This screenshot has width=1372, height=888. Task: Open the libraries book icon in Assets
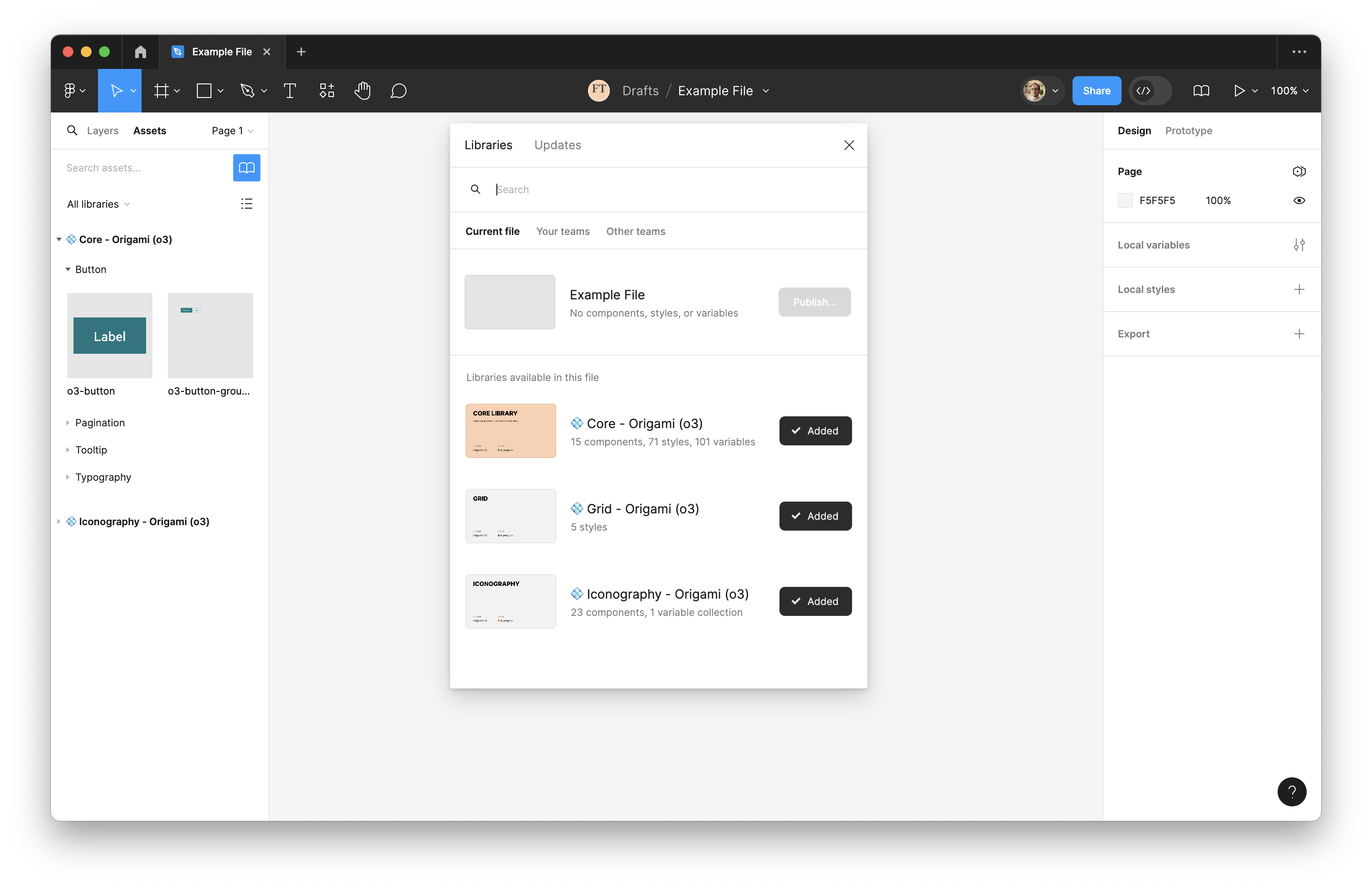(x=246, y=168)
